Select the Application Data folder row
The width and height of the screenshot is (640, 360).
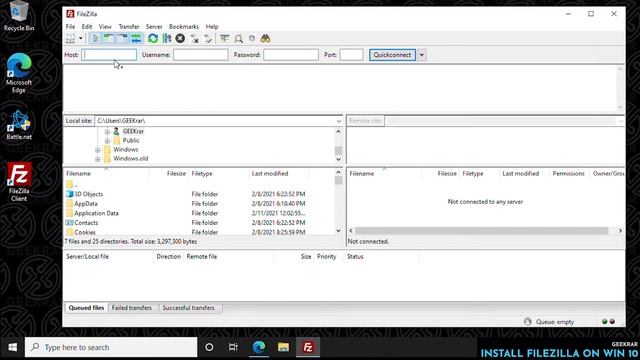(x=200, y=213)
